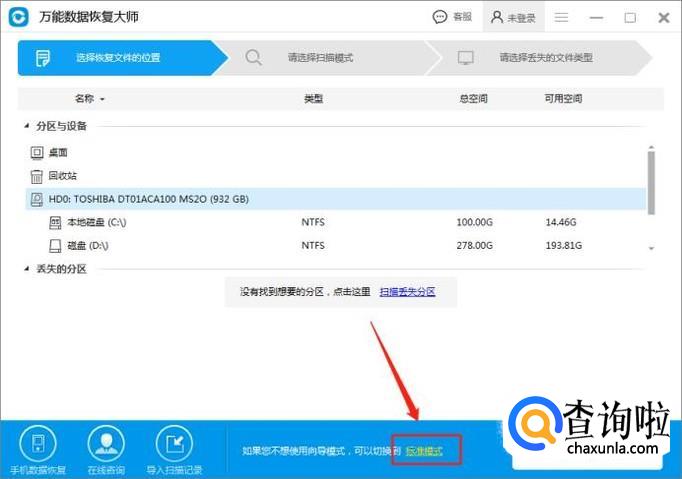Click the 客服 label in the title bar
Viewport: 682px width, 479px height.
[x=462, y=17]
